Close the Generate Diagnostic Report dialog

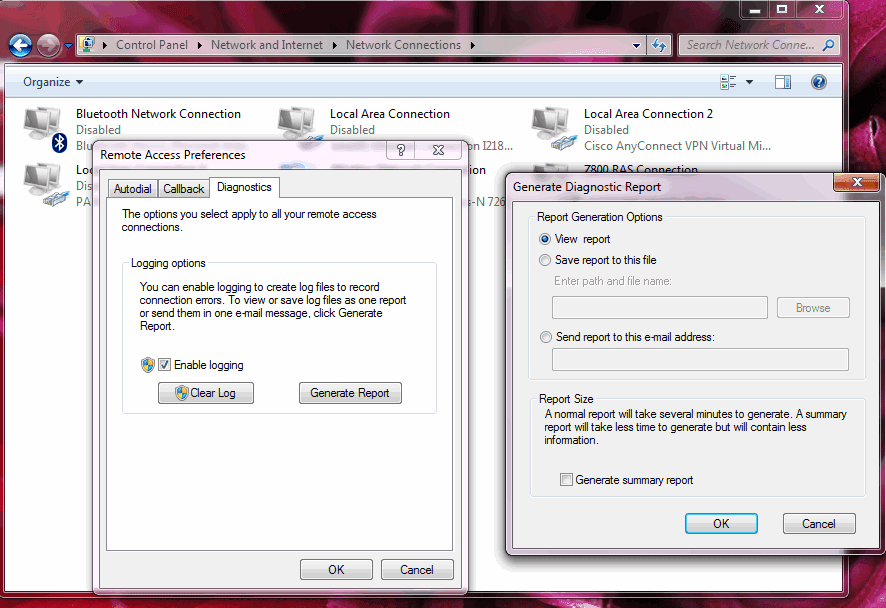[857, 182]
